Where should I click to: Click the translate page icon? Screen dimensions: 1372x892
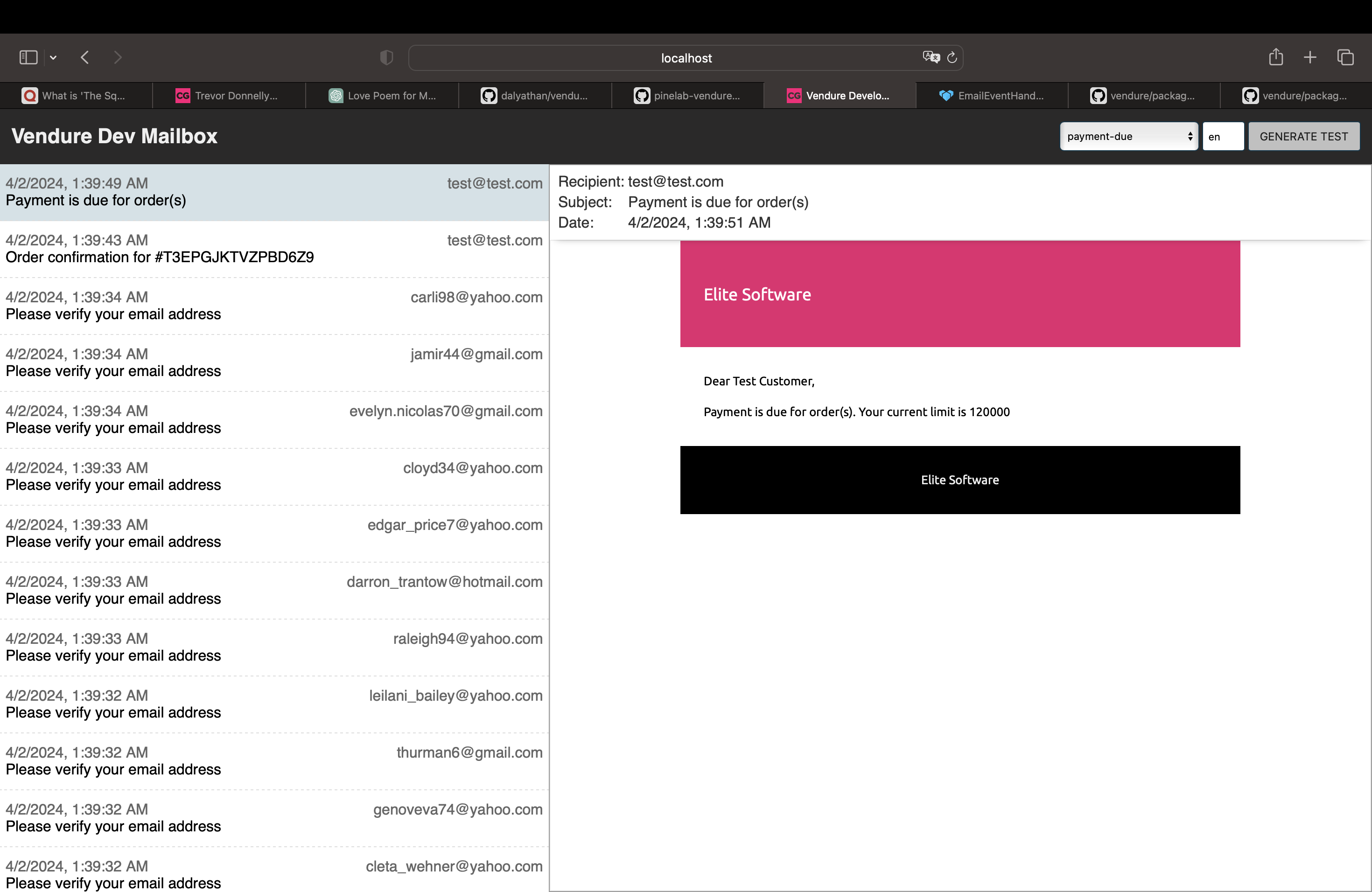(x=931, y=58)
